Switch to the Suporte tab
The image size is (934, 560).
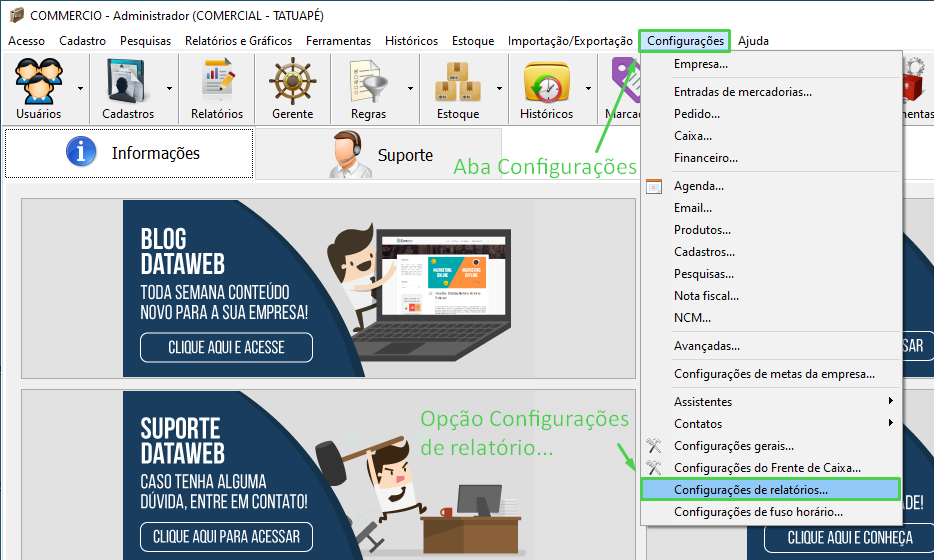click(x=379, y=154)
